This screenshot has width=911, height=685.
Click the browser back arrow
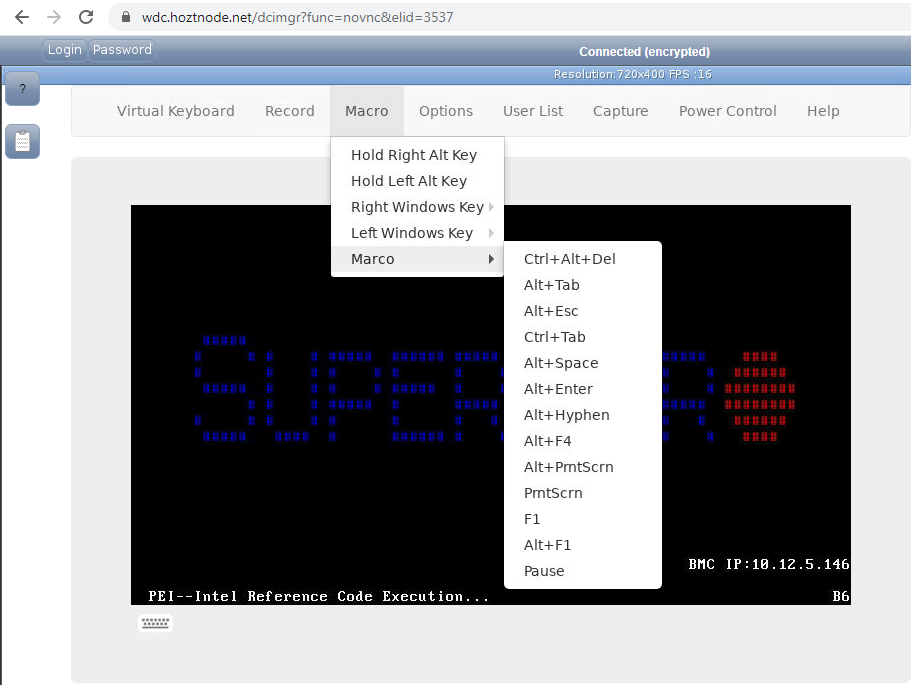(x=22, y=17)
